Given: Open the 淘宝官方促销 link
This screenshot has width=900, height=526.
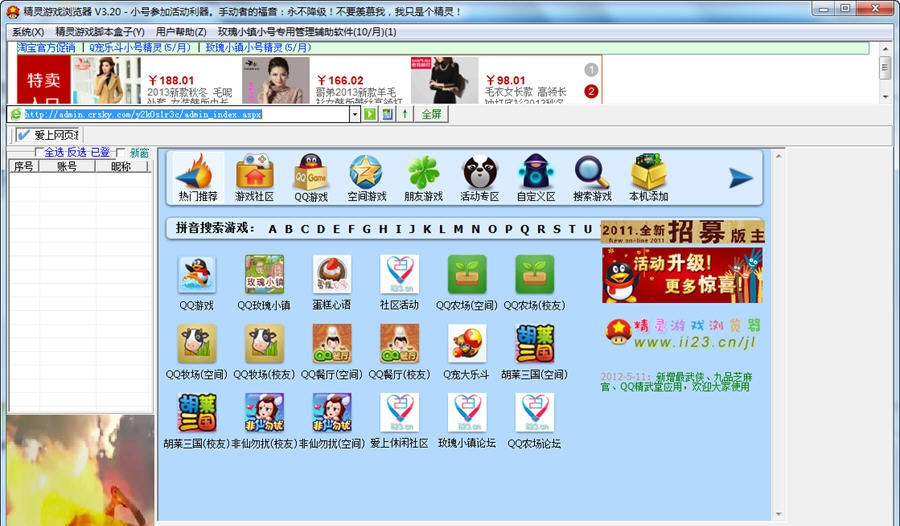Looking at the screenshot, I should click(x=46, y=48).
